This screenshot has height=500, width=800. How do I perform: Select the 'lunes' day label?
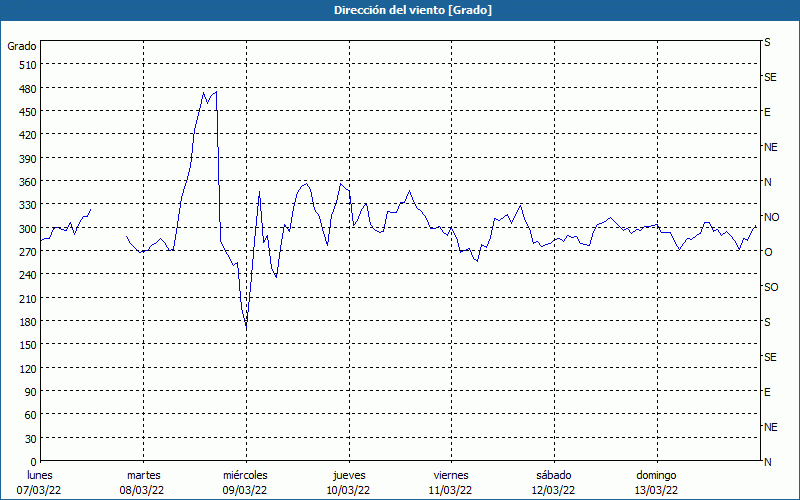click(x=40, y=475)
